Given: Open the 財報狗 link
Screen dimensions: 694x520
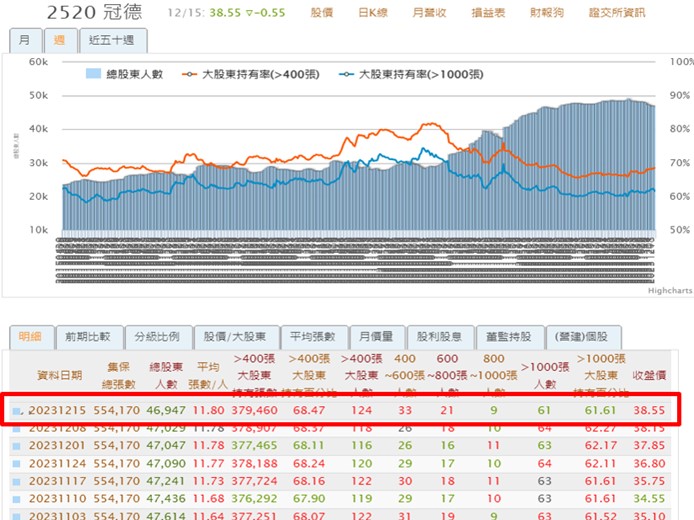Looking at the screenshot, I should click(547, 12).
